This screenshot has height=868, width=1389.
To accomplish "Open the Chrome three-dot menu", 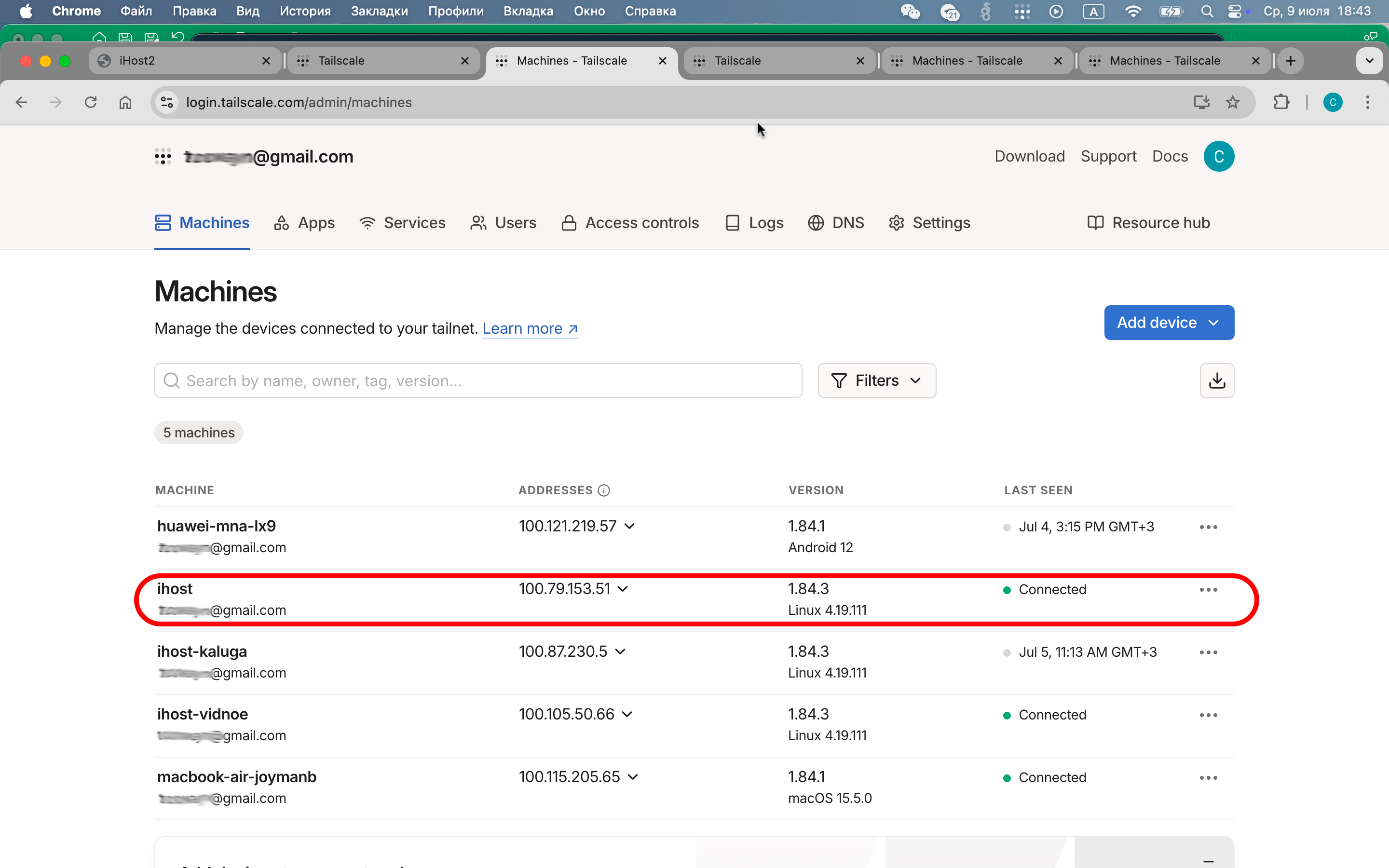I will 1368,102.
